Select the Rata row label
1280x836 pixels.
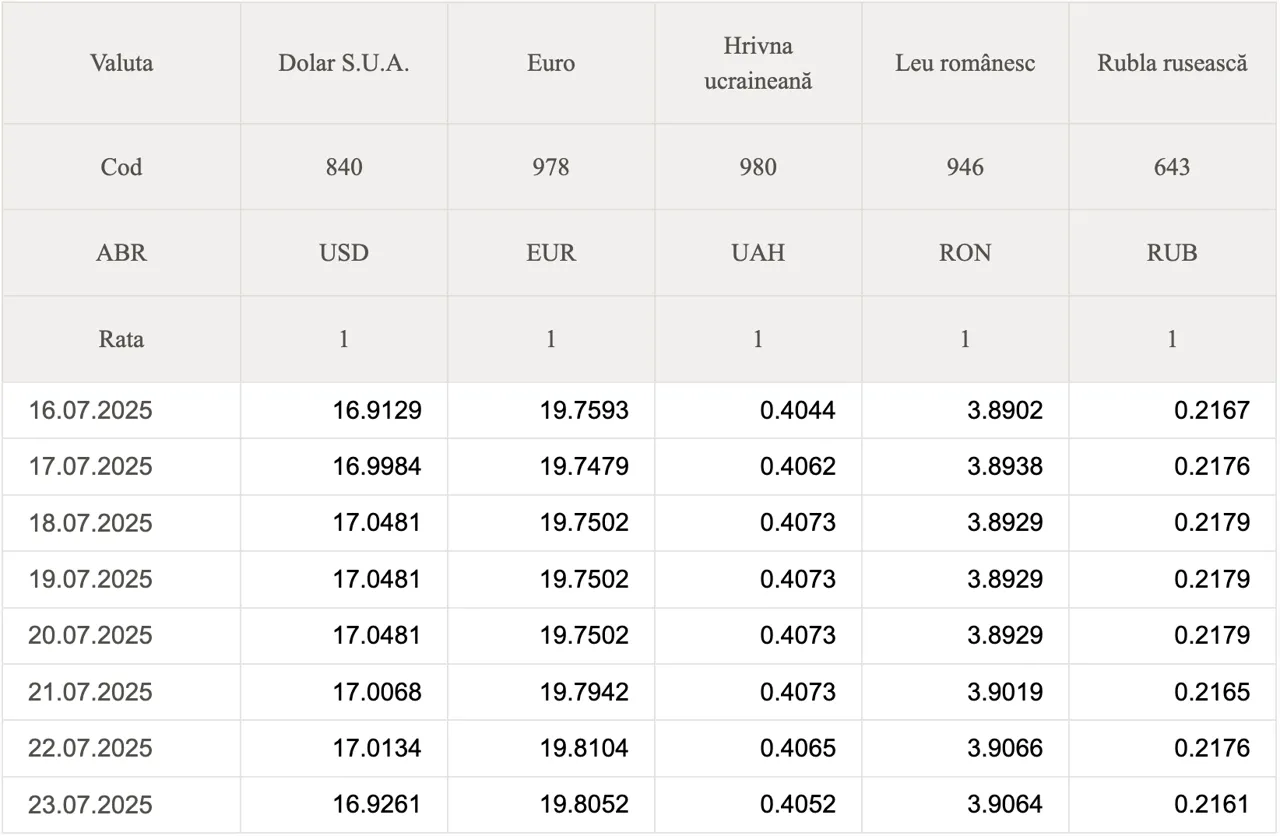(121, 339)
